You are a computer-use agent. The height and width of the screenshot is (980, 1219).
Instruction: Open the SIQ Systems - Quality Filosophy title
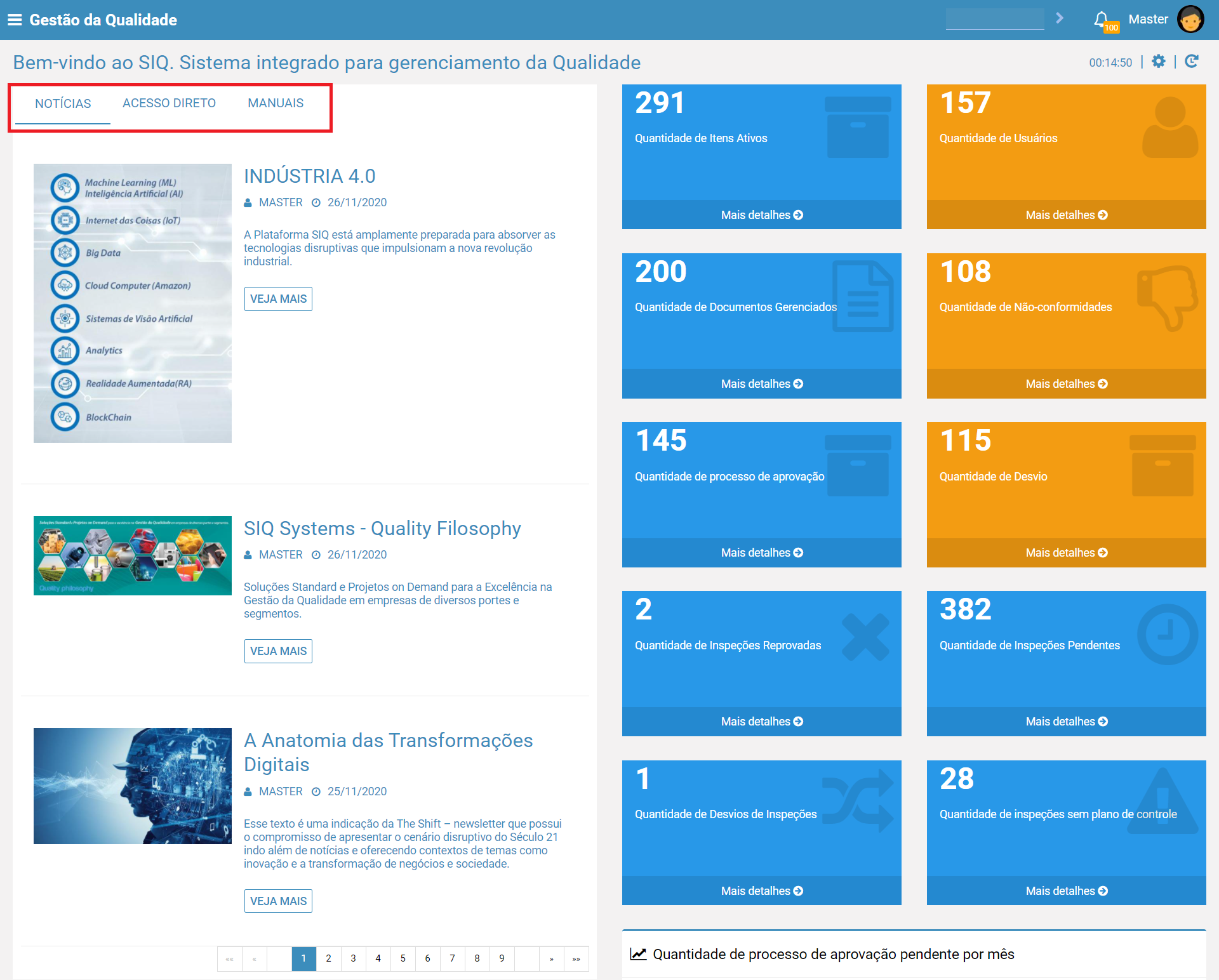382,529
